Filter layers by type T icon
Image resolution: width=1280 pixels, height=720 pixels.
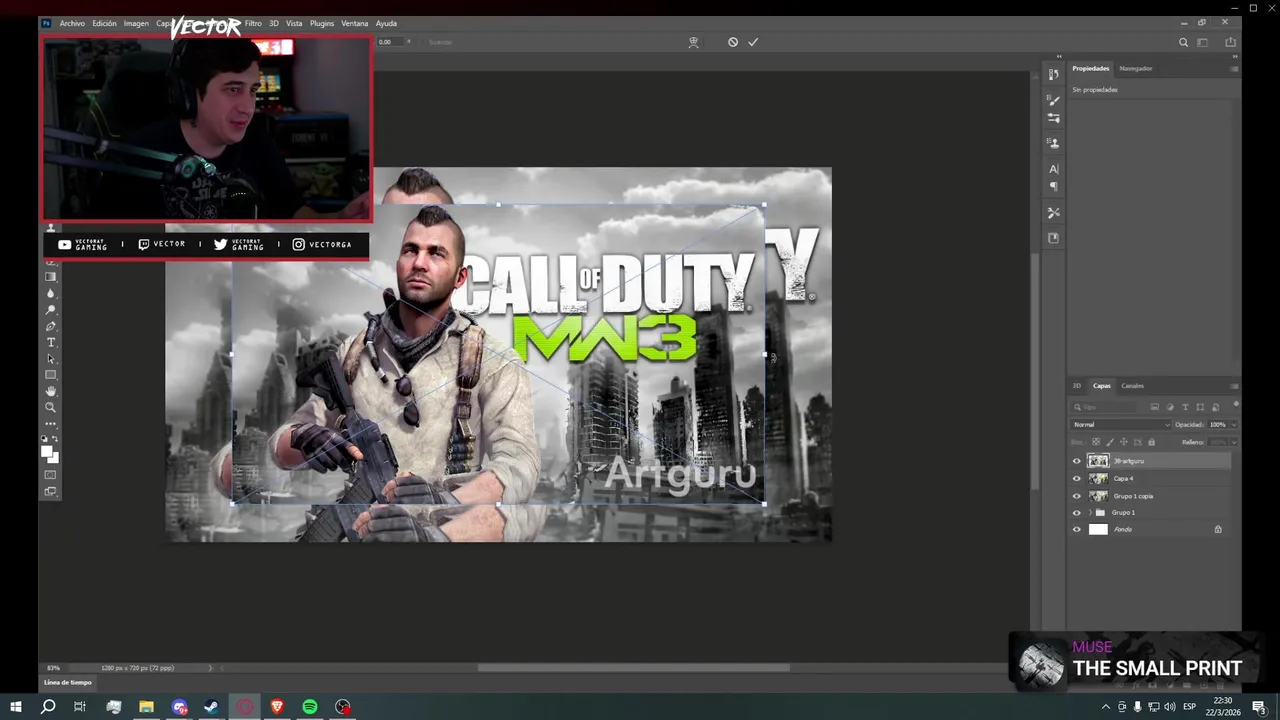coord(1185,407)
